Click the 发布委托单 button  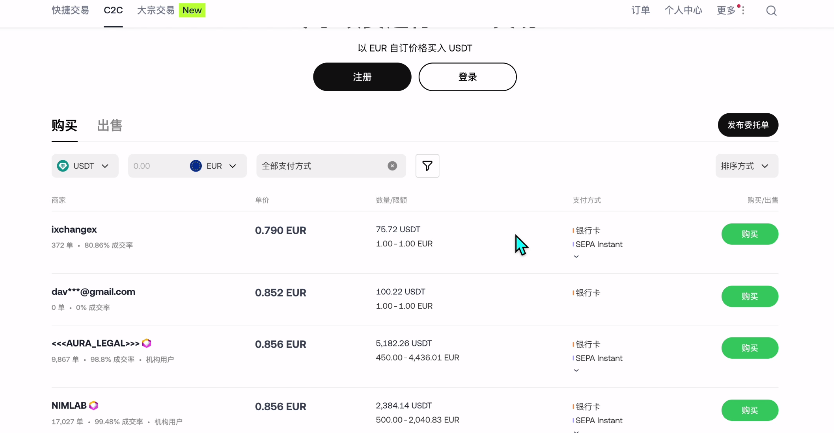point(748,125)
